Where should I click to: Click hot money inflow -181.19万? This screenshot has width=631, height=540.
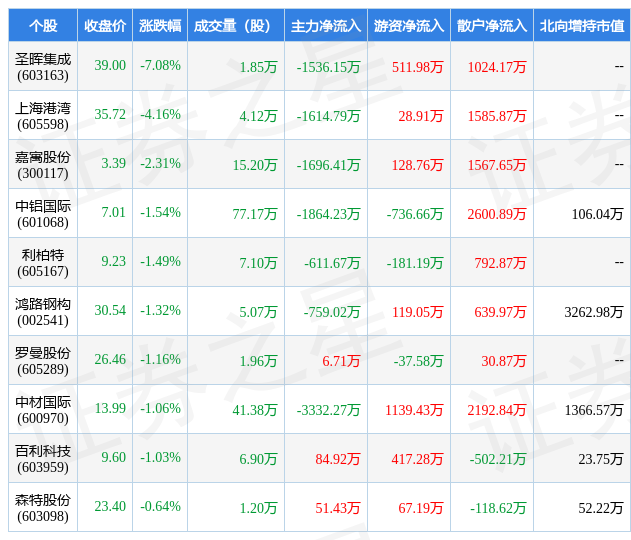coord(415,263)
